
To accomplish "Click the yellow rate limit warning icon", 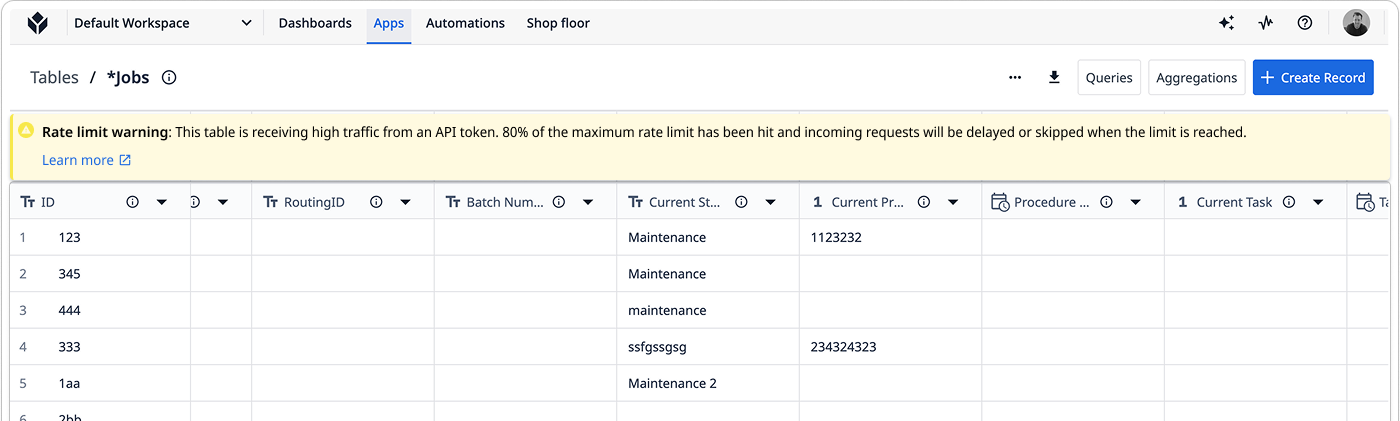I will (26, 131).
